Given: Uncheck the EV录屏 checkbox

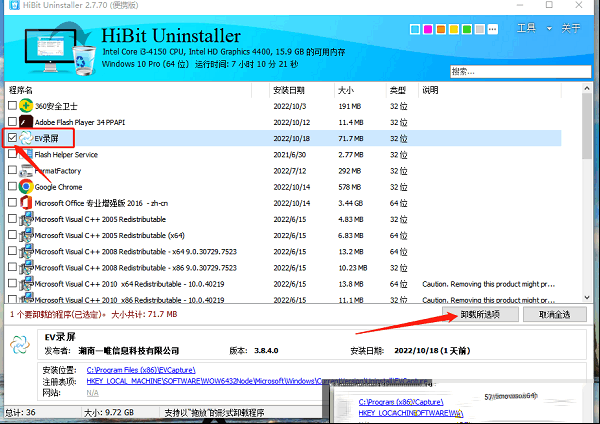Looking at the screenshot, I should [12, 137].
